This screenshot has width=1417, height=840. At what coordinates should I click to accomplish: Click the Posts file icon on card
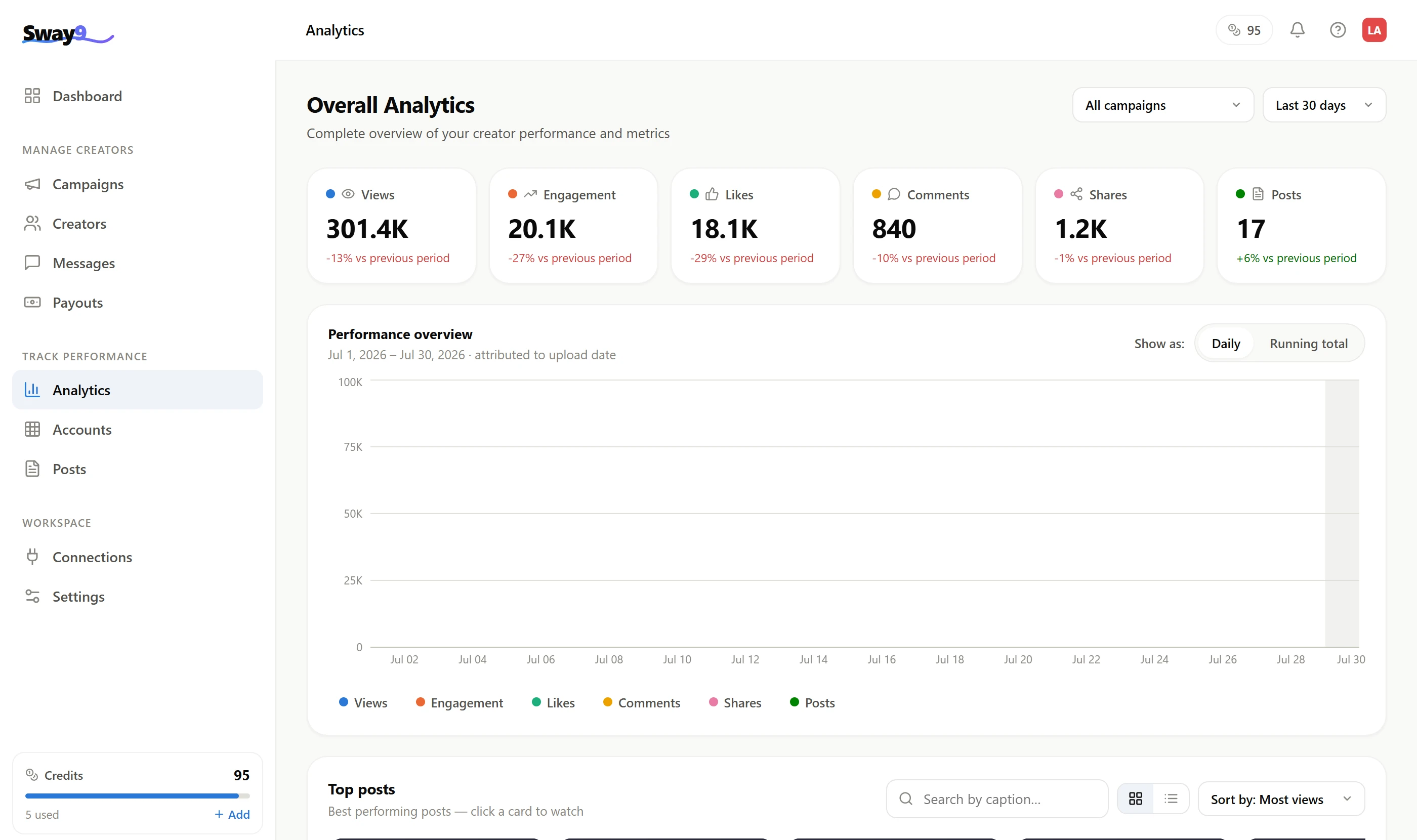(1258, 194)
